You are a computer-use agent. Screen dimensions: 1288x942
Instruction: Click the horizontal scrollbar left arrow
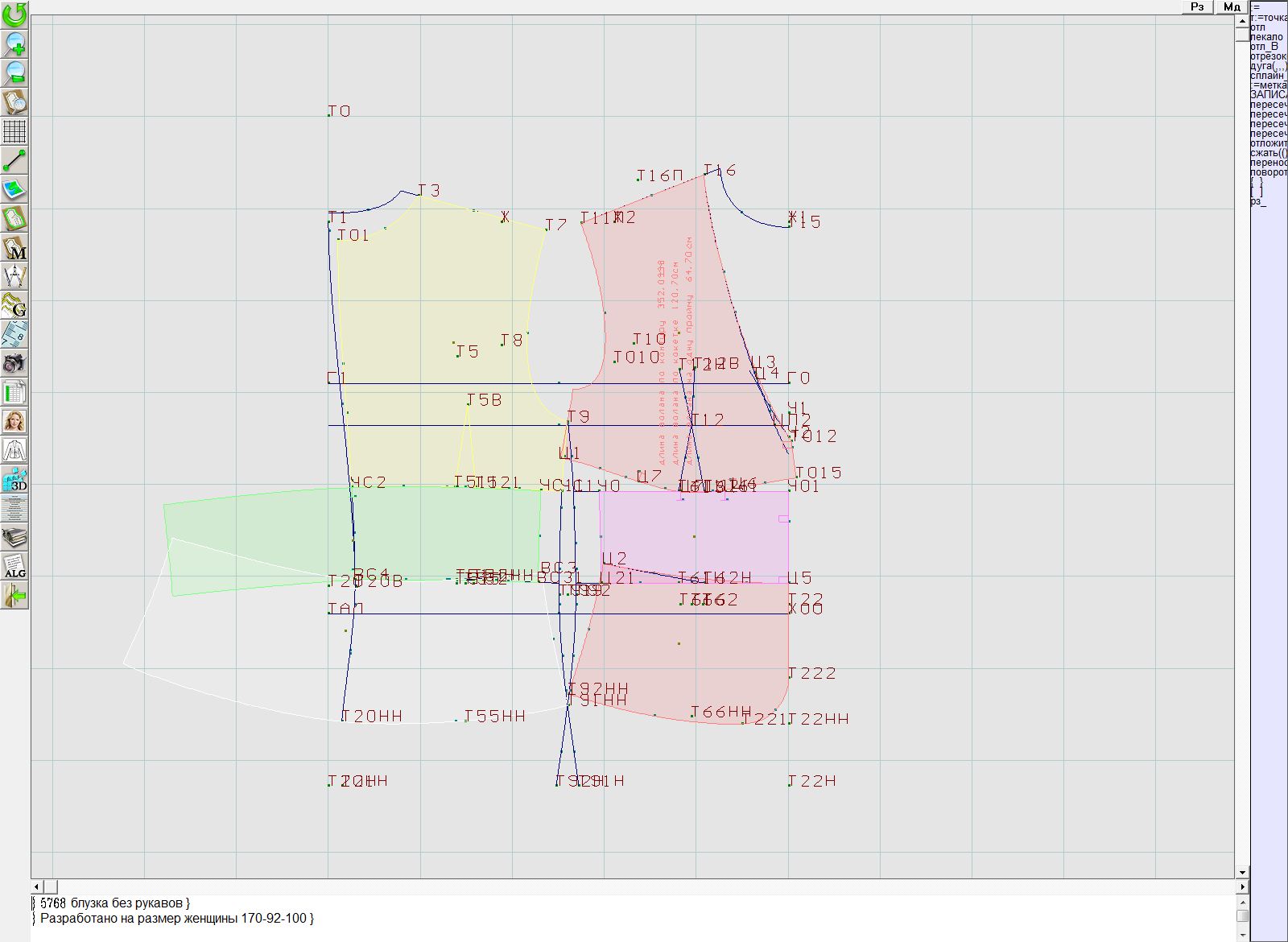36,886
